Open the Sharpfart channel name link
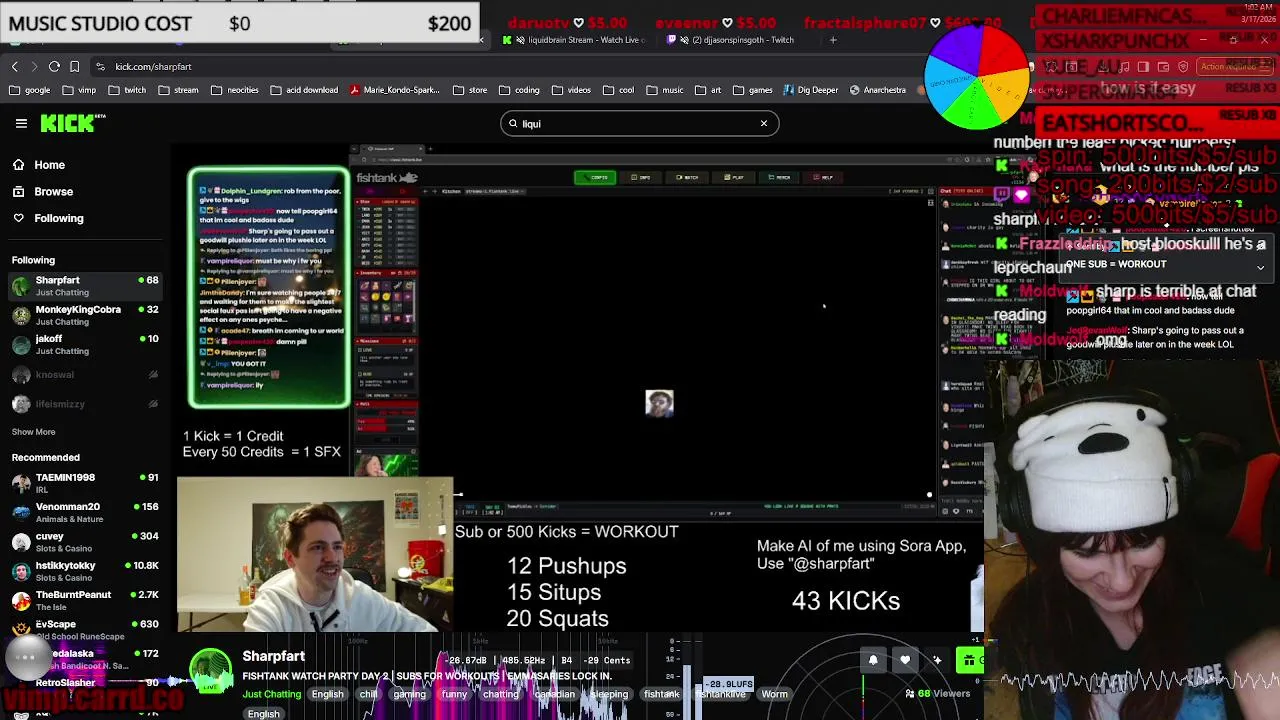 pyautogui.click(x=273, y=656)
